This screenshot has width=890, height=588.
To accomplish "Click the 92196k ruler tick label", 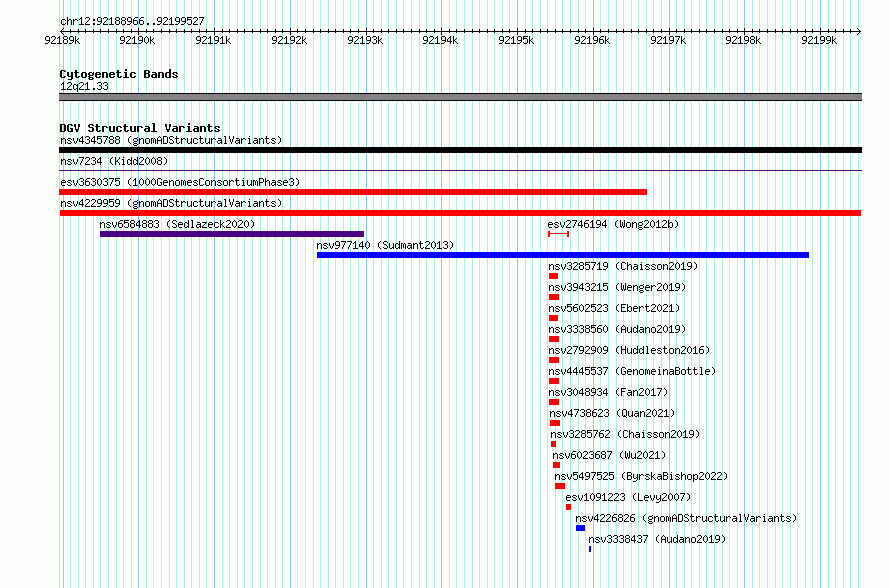I will (592, 40).
